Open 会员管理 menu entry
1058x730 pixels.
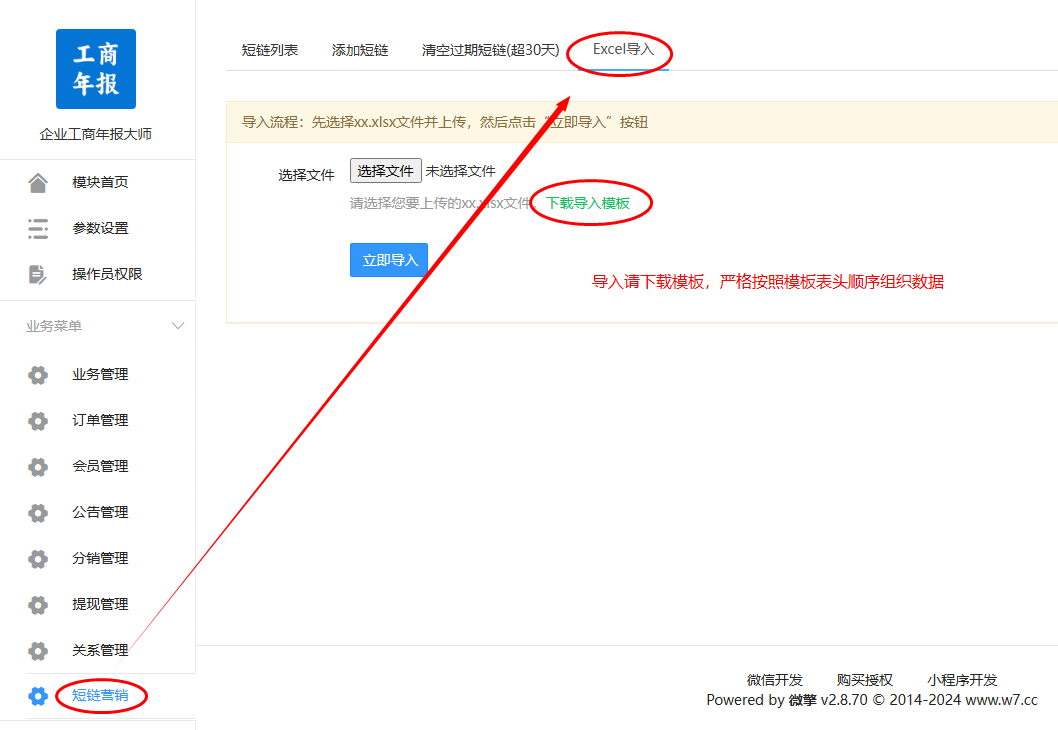click(100, 466)
